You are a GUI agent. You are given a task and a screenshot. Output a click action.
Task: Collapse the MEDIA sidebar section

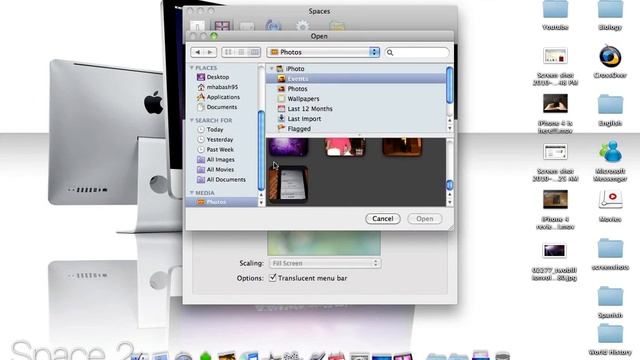[192, 193]
